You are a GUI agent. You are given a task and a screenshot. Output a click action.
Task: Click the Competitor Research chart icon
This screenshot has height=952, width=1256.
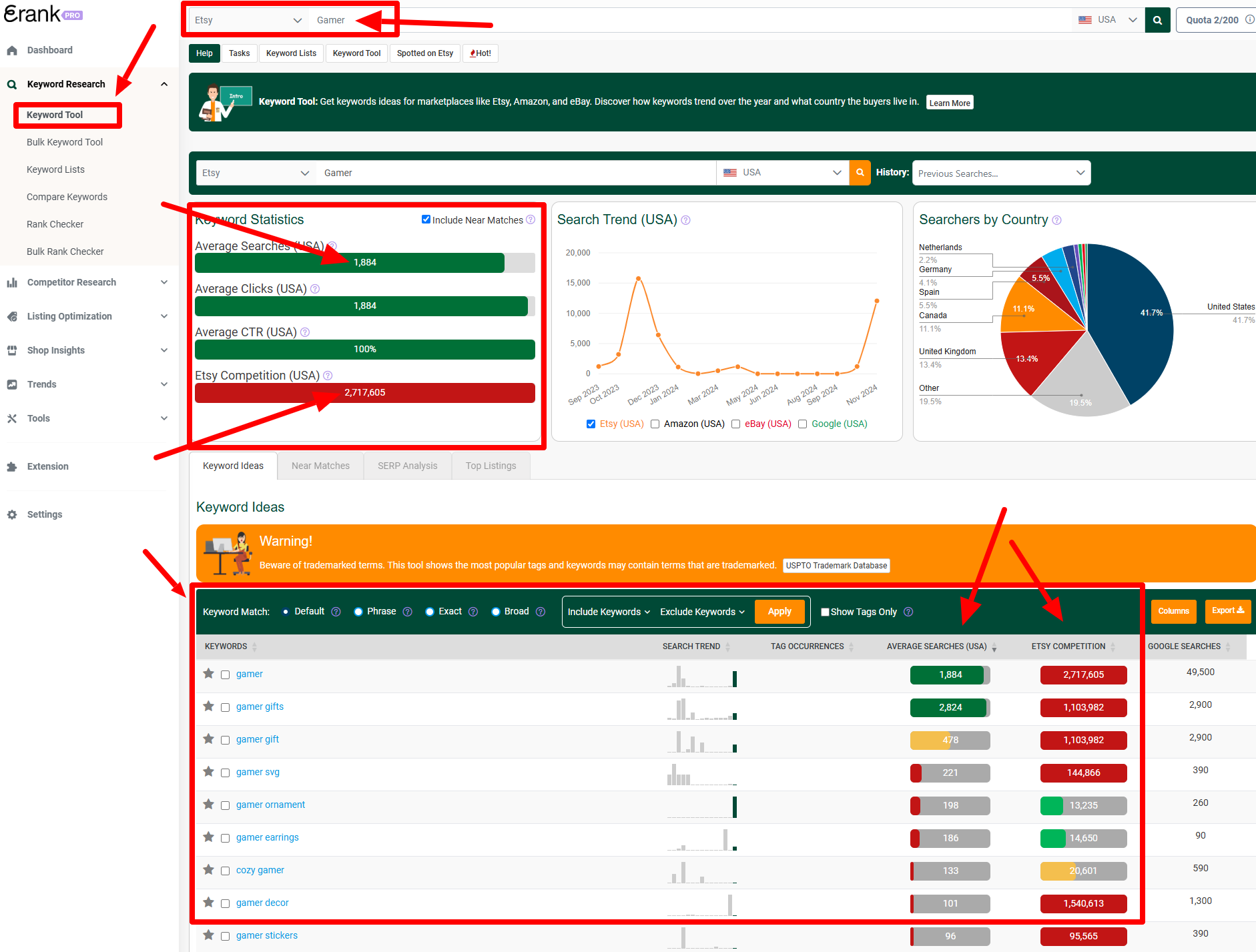(x=12, y=283)
